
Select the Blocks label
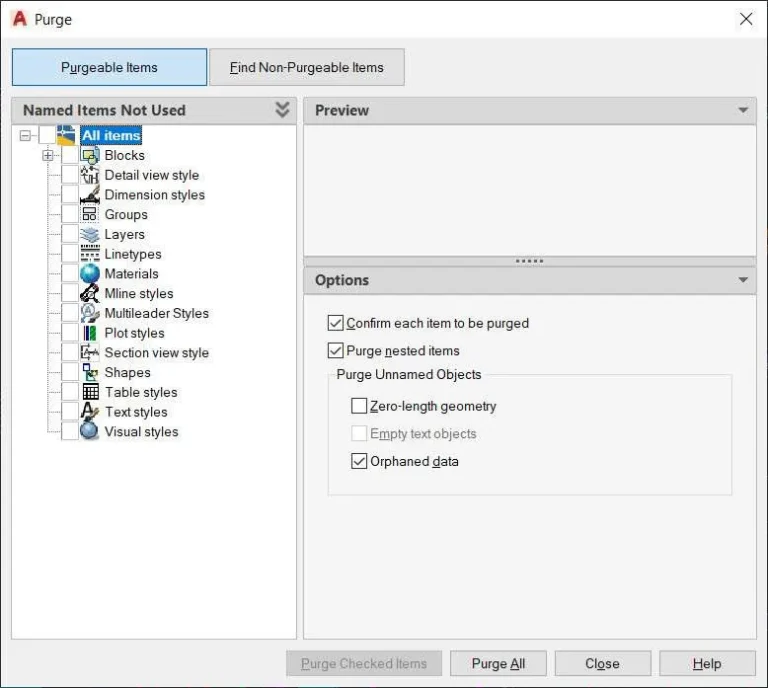pos(124,155)
